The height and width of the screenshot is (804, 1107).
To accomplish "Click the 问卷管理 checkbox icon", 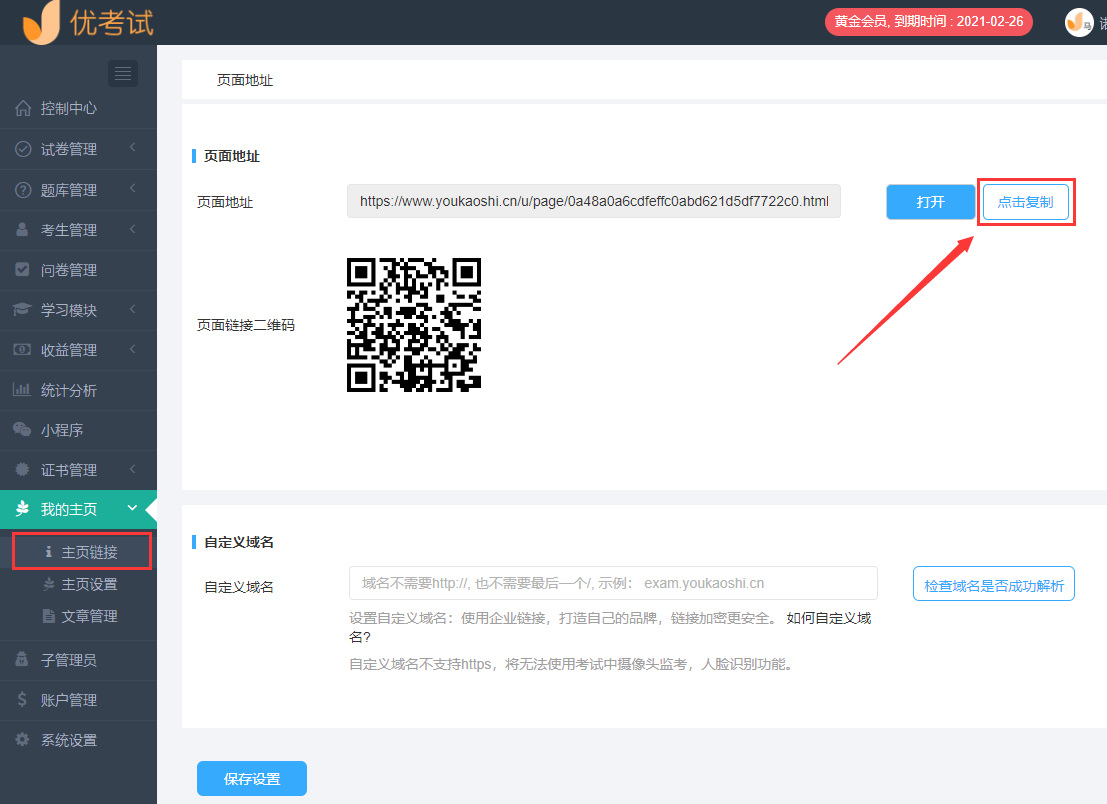I will pos(22,270).
